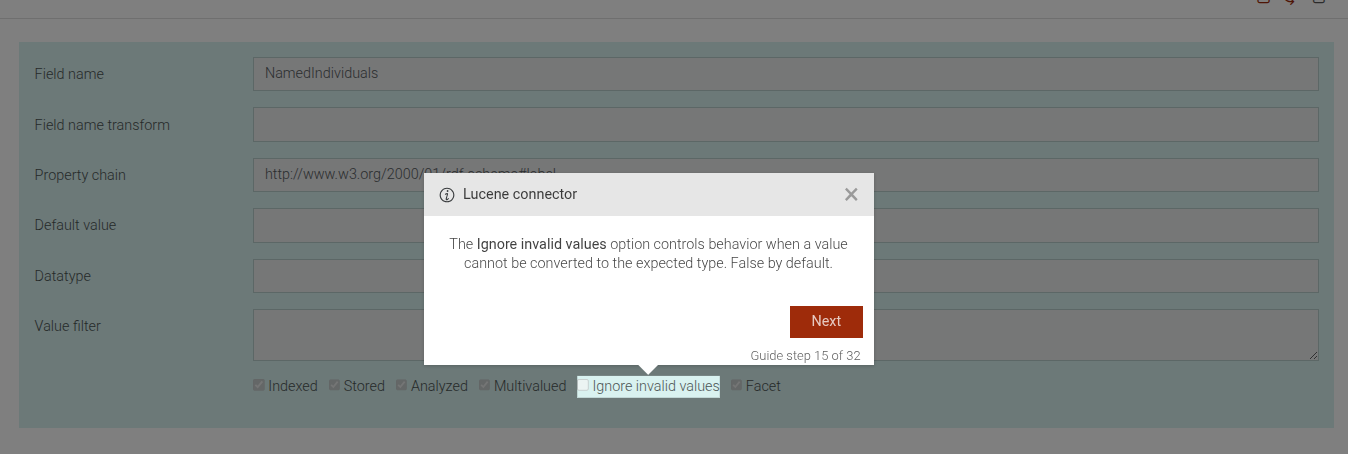Focus the Field name input with NamedIndividuals

point(785,74)
